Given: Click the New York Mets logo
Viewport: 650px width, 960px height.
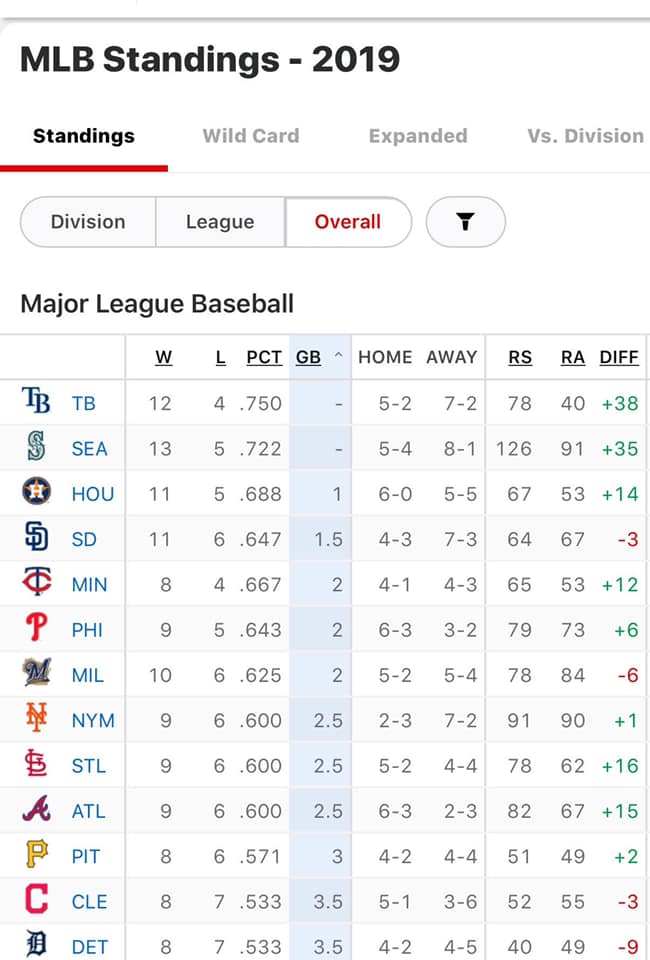Looking at the screenshot, I should (x=36, y=718).
